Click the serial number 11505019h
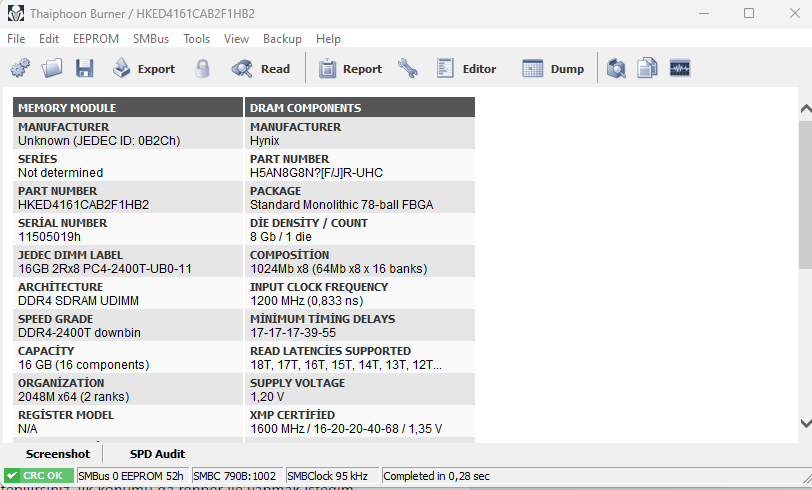The width and height of the screenshot is (812, 490). tap(49, 237)
